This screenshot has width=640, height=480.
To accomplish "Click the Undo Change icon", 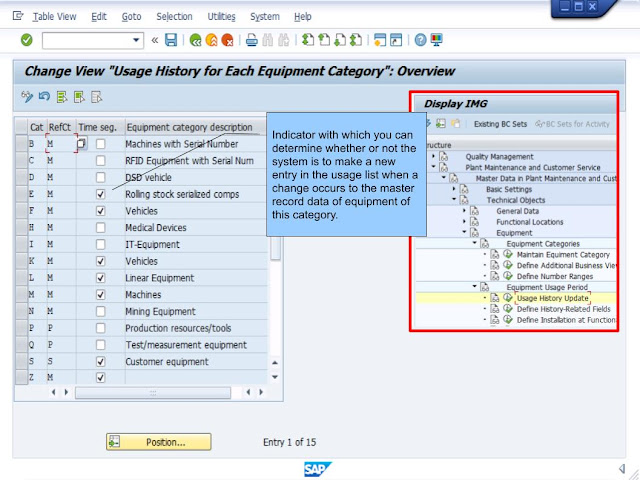I will tap(44, 97).
